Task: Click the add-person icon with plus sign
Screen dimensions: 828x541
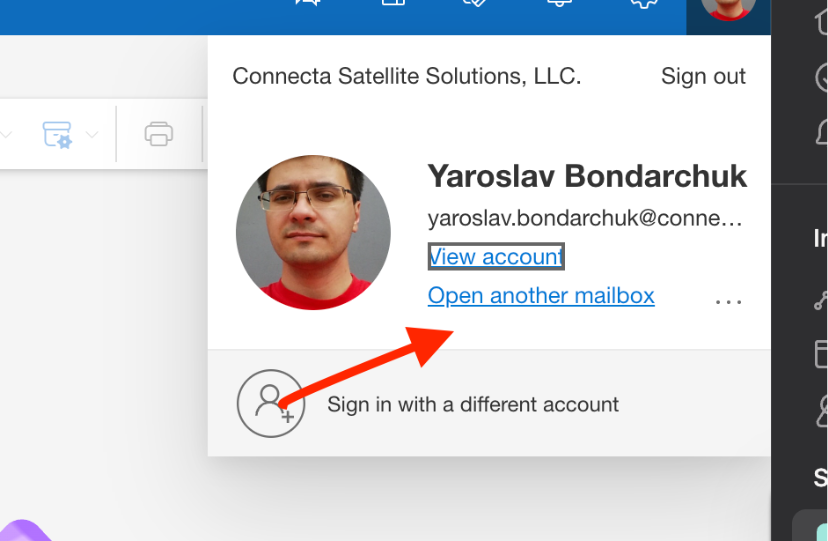Action: (x=270, y=403)
